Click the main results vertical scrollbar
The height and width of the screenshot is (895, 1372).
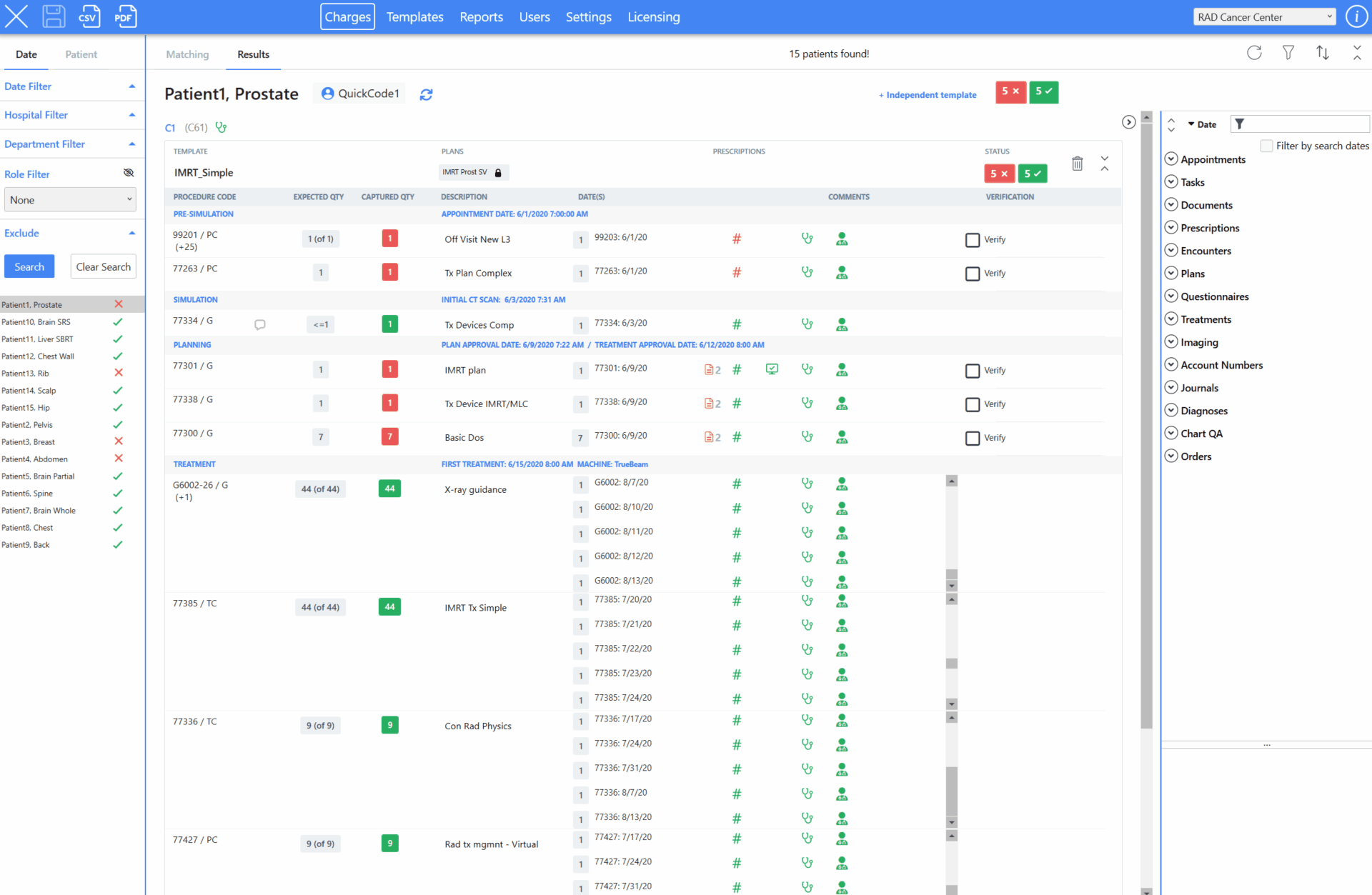point(1146,425)
